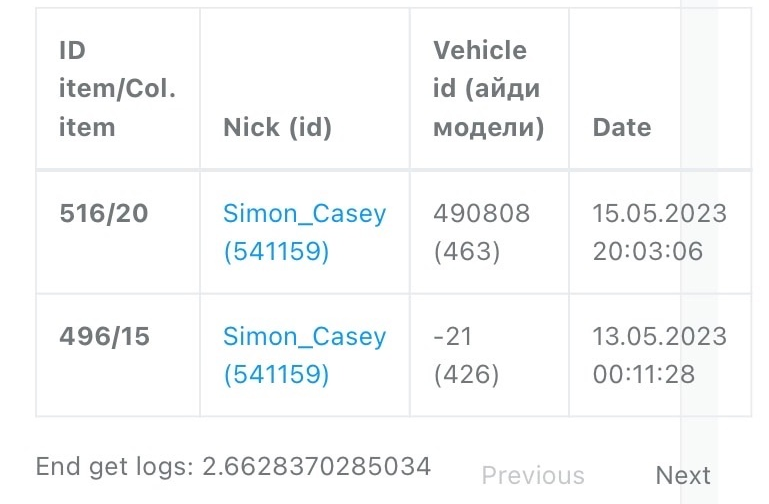Go to the Next page

pyautogui.click(x=683, y=475)
